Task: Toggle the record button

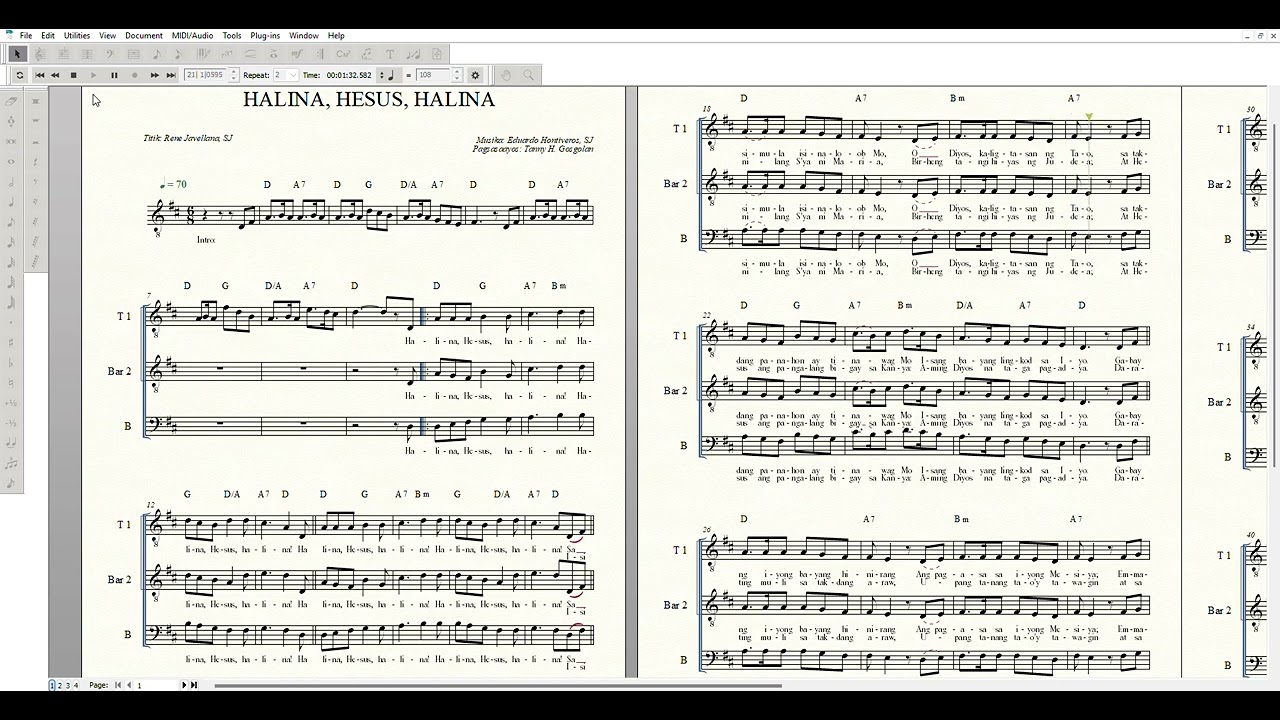Action: coord(135,75)
